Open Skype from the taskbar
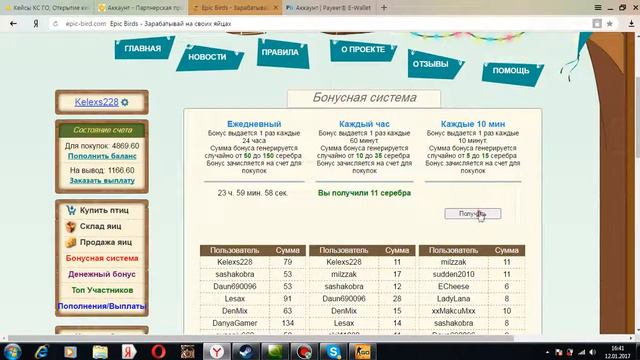The height and width of the screenshot is (360, 640). 333,352
